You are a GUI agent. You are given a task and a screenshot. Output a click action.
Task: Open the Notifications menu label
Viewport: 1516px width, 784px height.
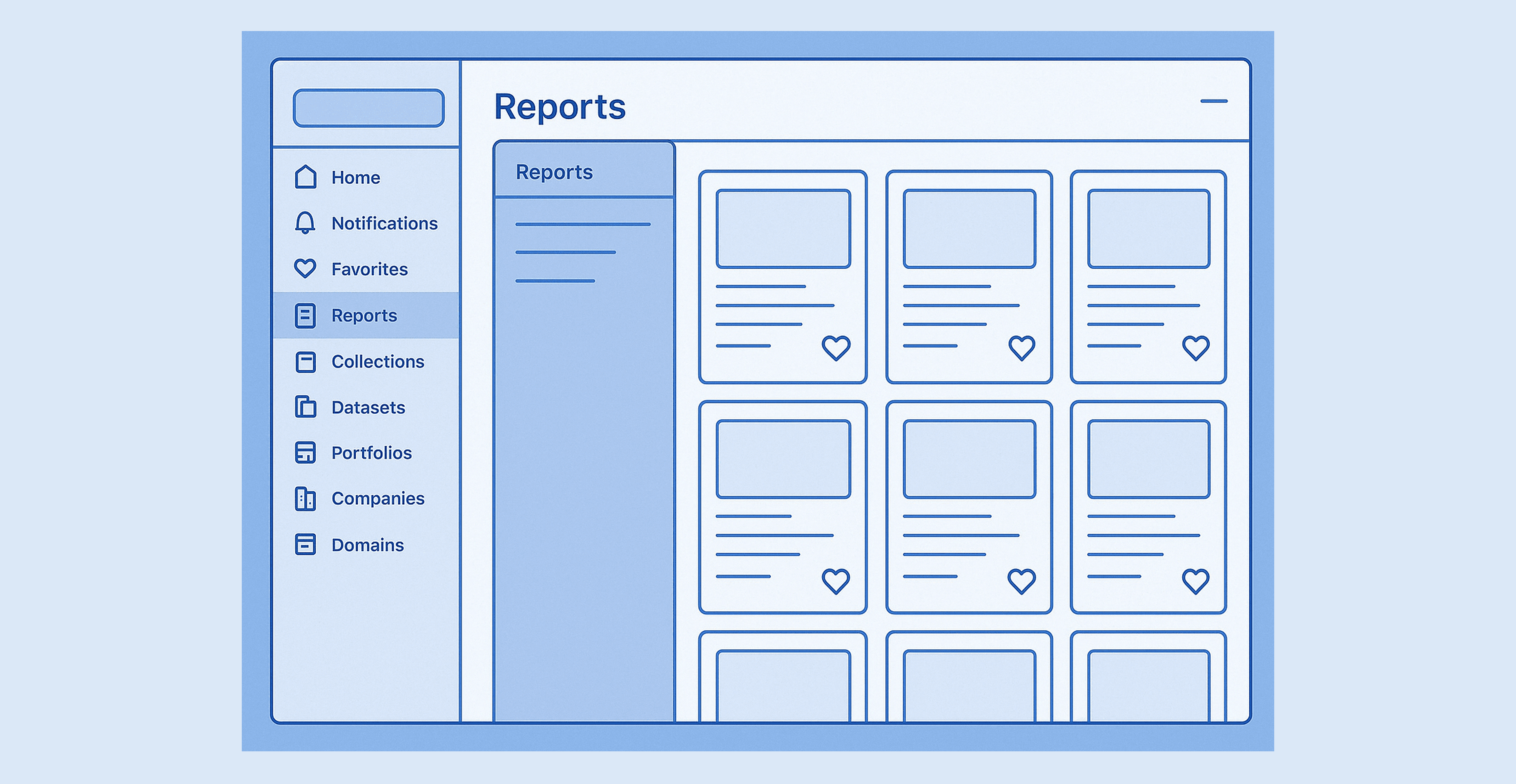coord(384,223)
